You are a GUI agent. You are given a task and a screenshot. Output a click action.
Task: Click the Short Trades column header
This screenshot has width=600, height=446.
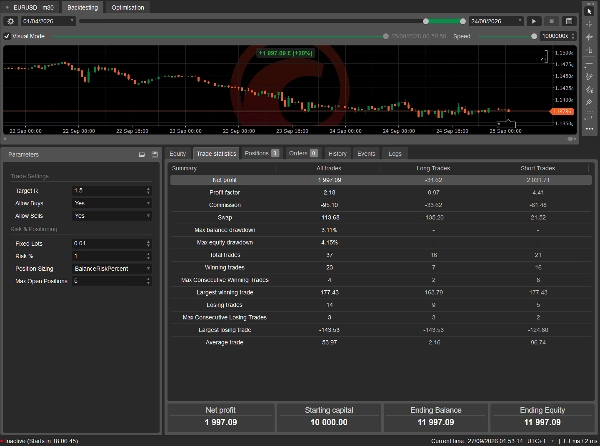tap(538, 168)
